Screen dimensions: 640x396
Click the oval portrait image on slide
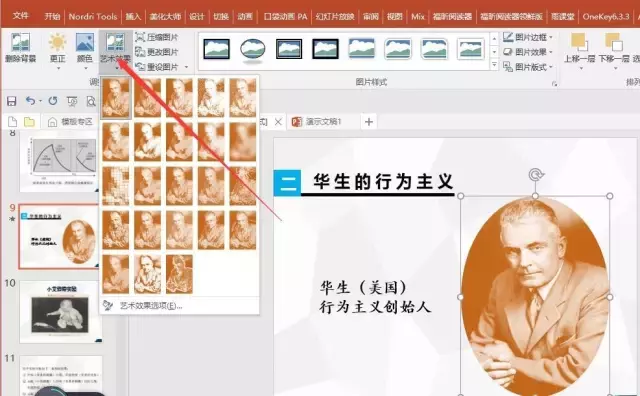535,296
